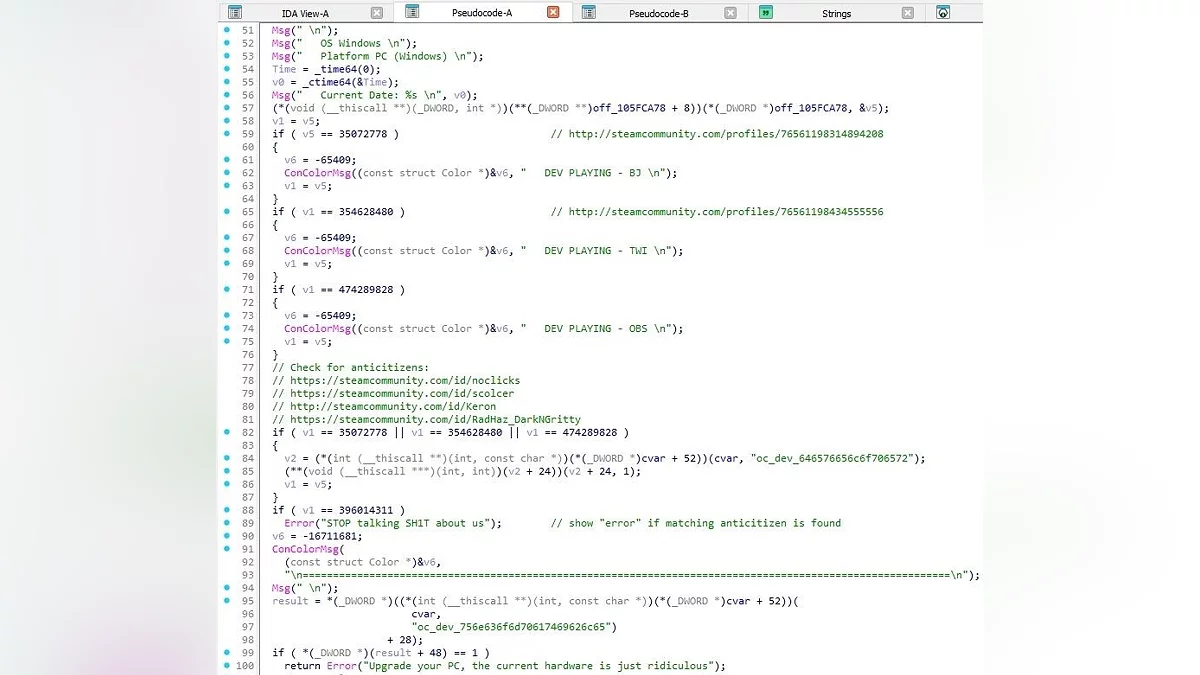The image size is (1200, 675).
Task: Click the comment URL steamcommunity.com/id/Keron
Action: (x=393, y=407)
